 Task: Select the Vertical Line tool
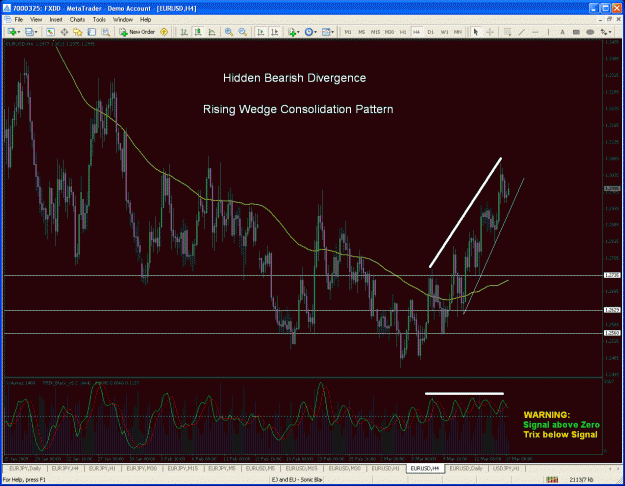[x=549, y=32]
